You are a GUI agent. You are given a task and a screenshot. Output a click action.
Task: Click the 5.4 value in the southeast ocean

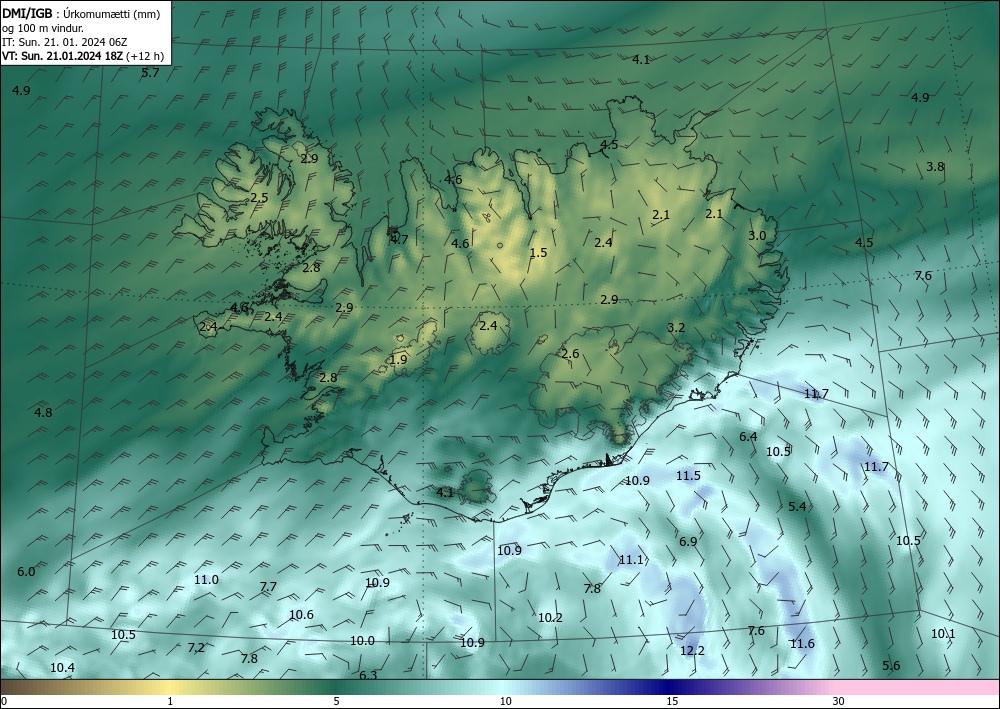coord(797,506)
